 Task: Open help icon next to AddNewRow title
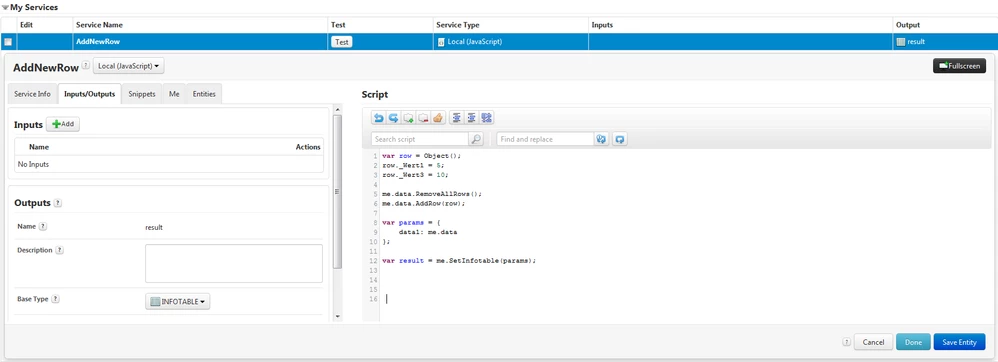pyautogui.click(x=86, y=66)
